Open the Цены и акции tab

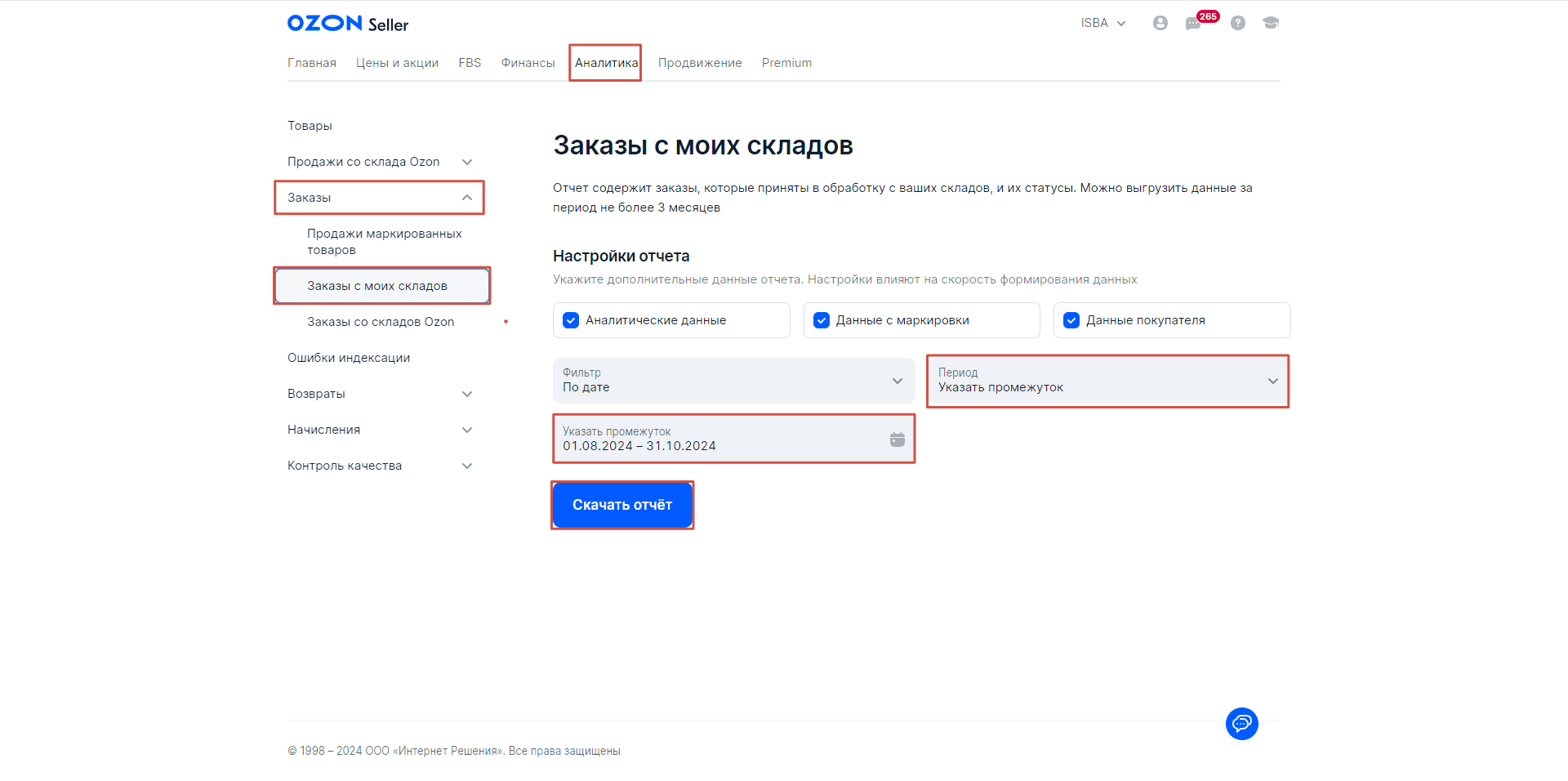point(398,63)
